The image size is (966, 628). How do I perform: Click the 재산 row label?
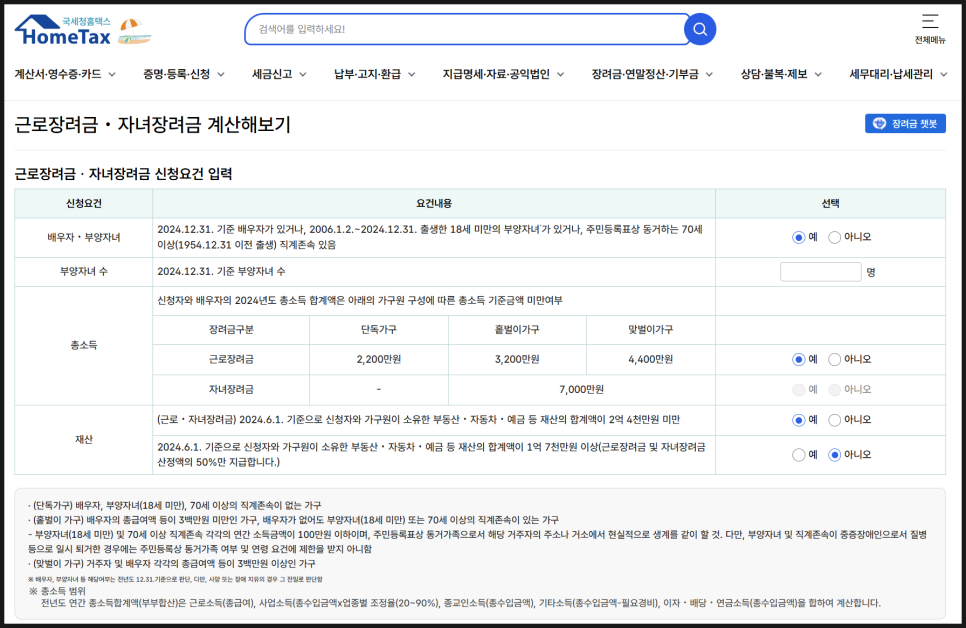[84, 439]
